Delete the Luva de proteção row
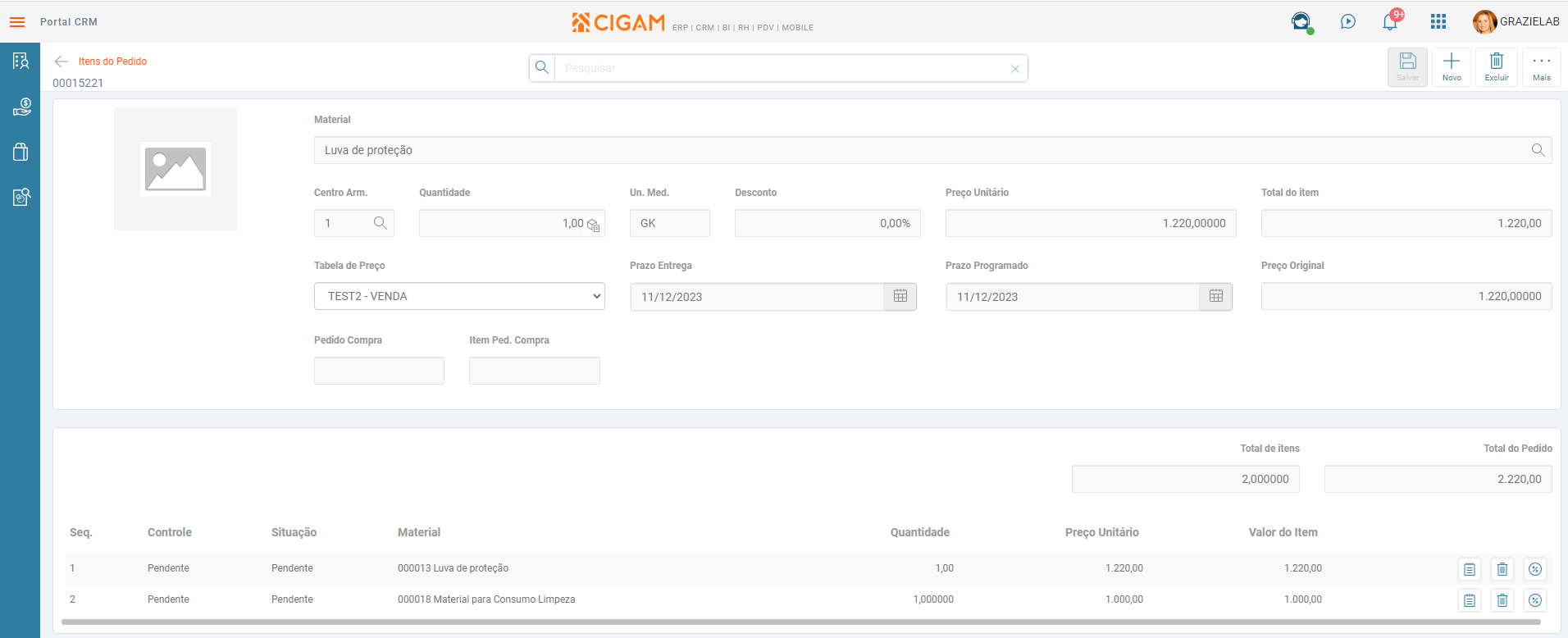The image size is (1568, 638). point(1502,569)
